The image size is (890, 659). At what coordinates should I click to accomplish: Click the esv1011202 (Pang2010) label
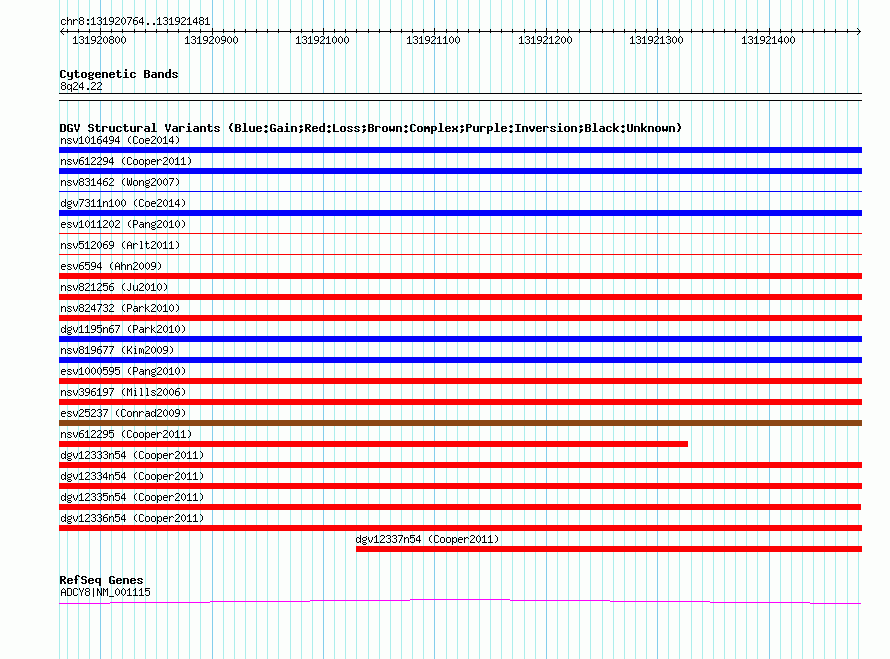tap(123, 224)
